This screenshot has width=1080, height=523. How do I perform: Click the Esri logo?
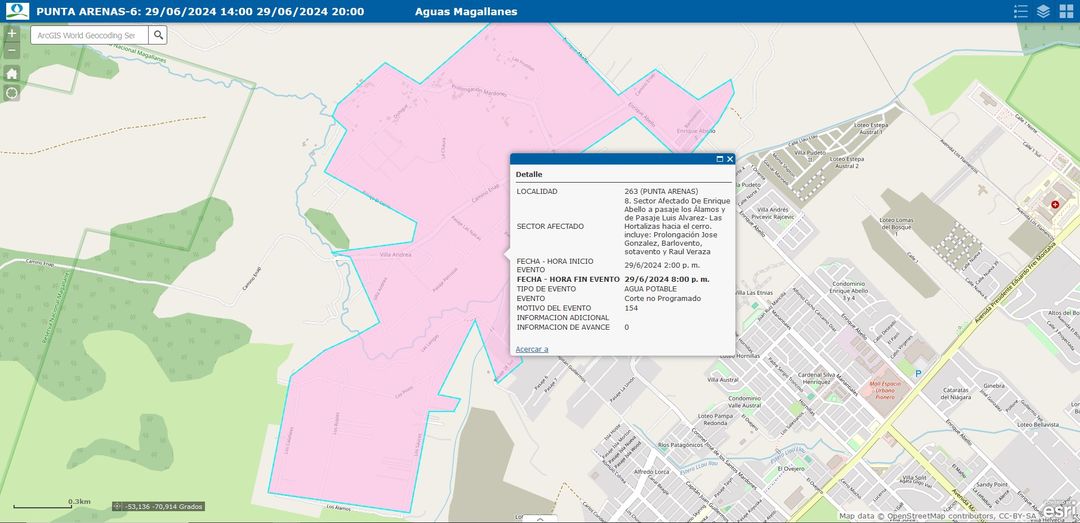click(1057, 510)
